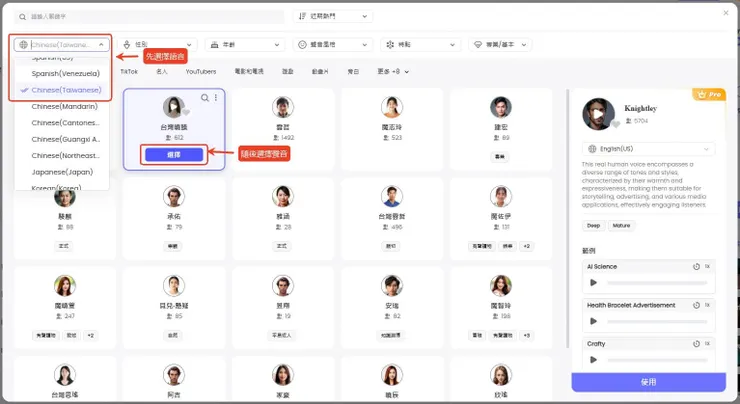Click the smiley voice-style icon
The image size is (740, 404).
(303, 44)
